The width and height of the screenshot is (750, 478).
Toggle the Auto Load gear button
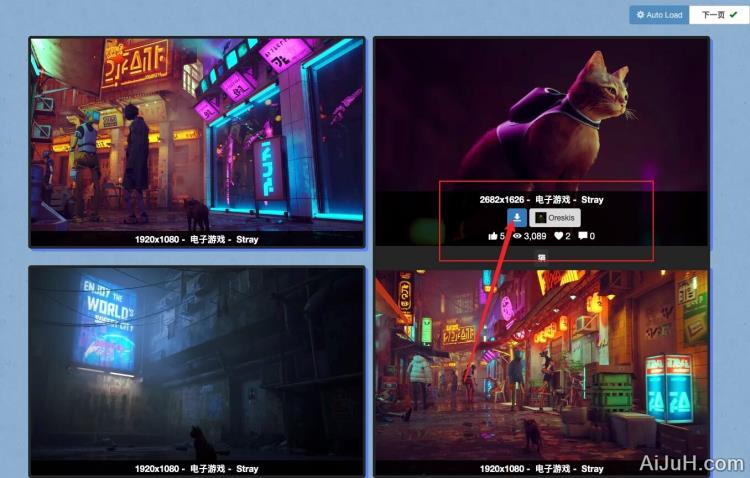(x=659, y=15)
